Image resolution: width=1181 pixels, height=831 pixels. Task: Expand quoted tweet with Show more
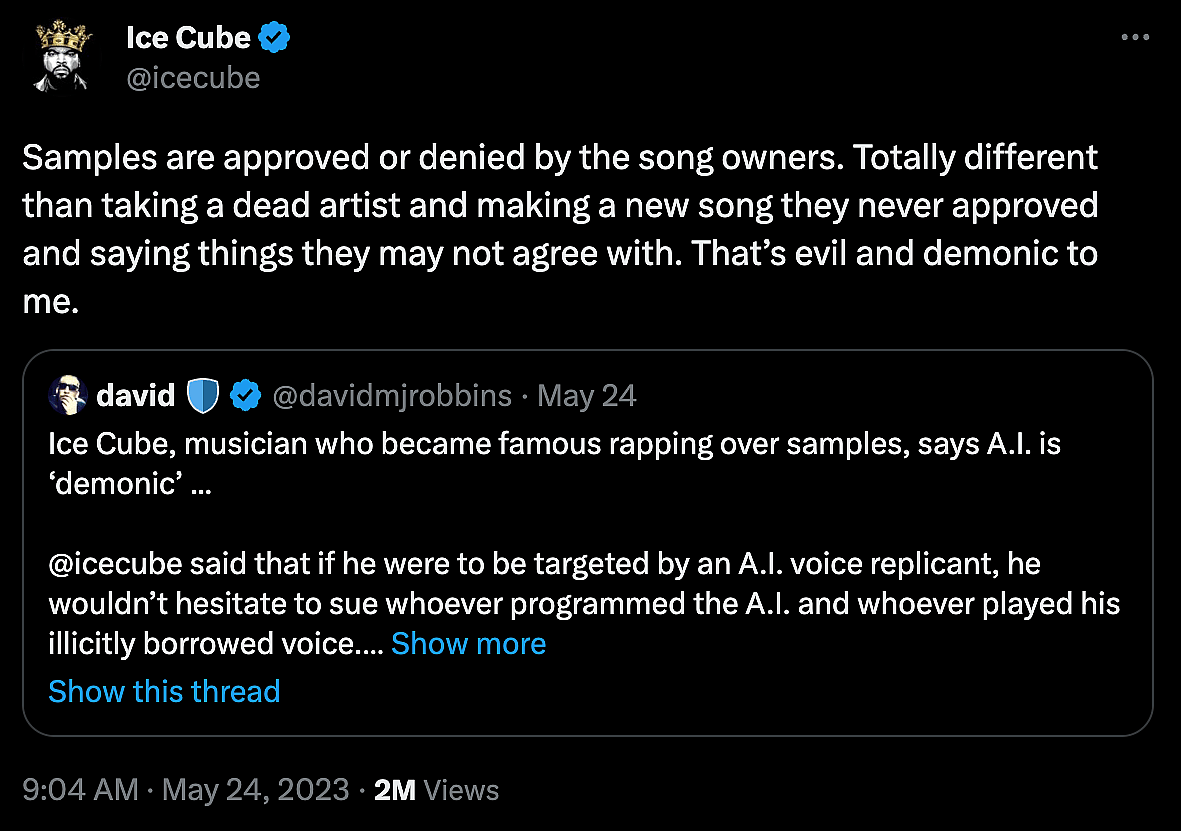click(x=468, y=643)
